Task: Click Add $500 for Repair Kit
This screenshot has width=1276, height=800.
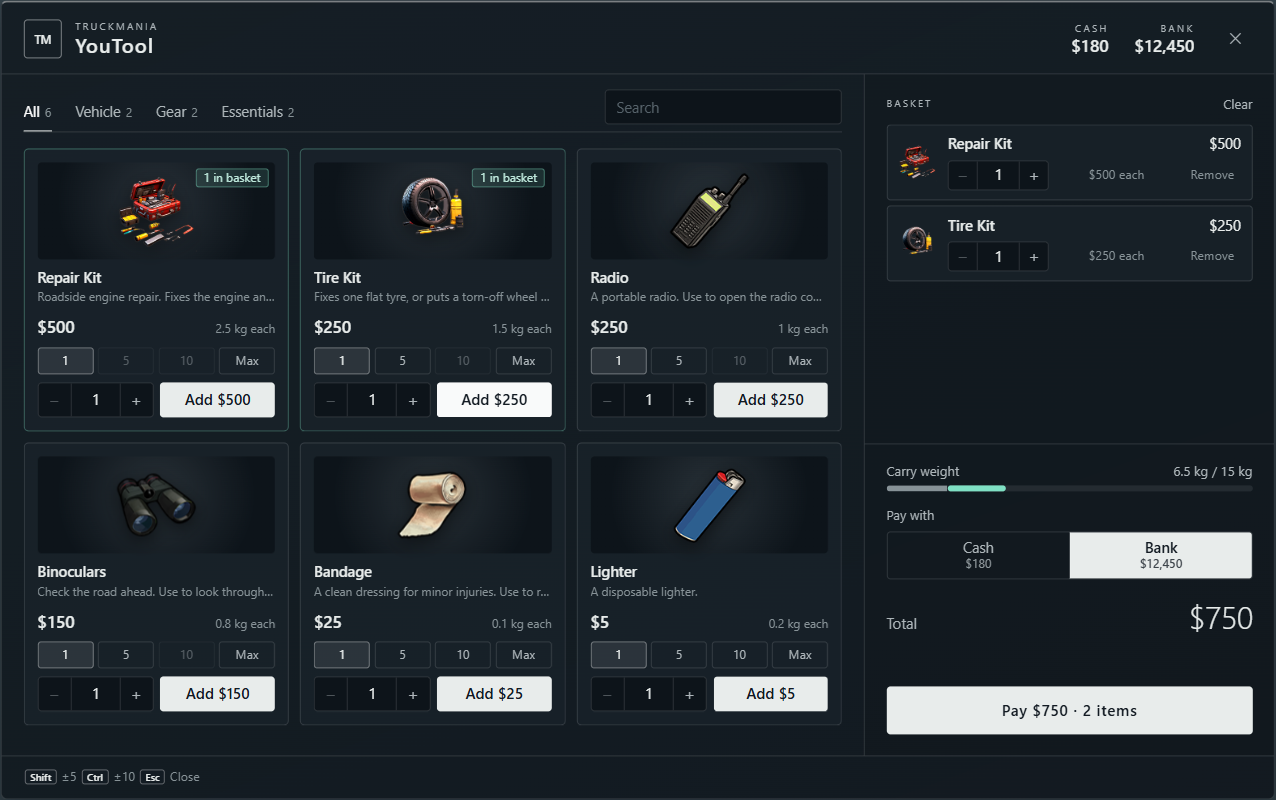Action: tap(217, 400)
